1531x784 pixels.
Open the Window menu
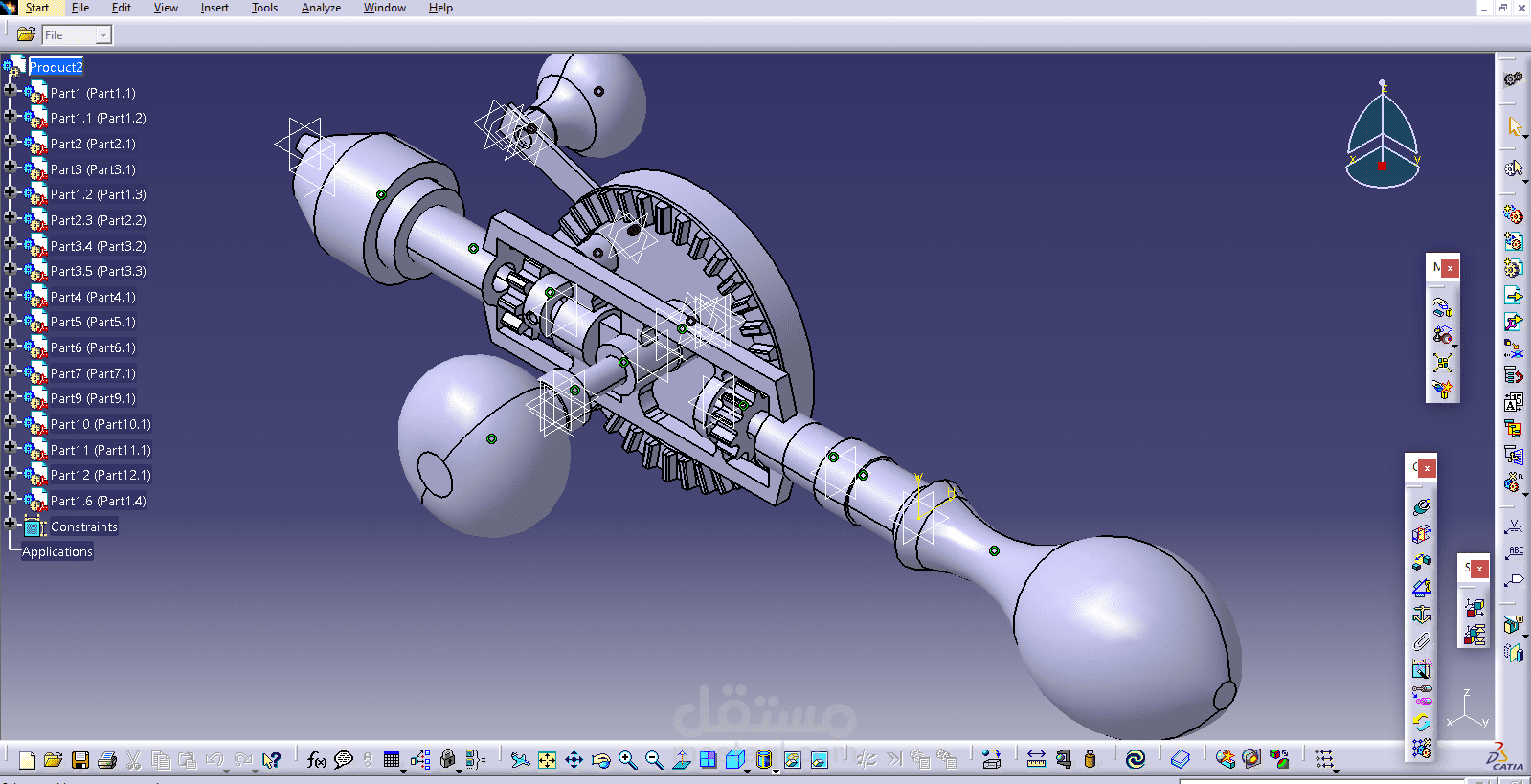tap(384, 8)
